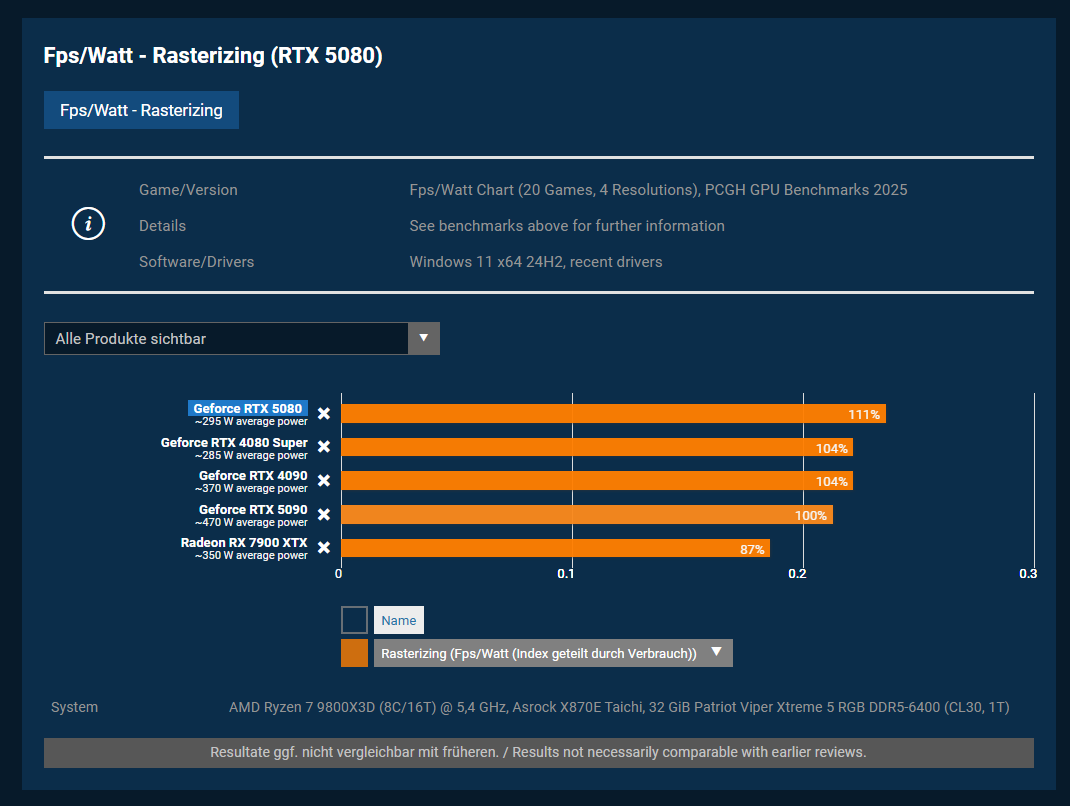1070x806 pixels.
Task: Click the Software/Drivers label
Action: pos(197,262)
